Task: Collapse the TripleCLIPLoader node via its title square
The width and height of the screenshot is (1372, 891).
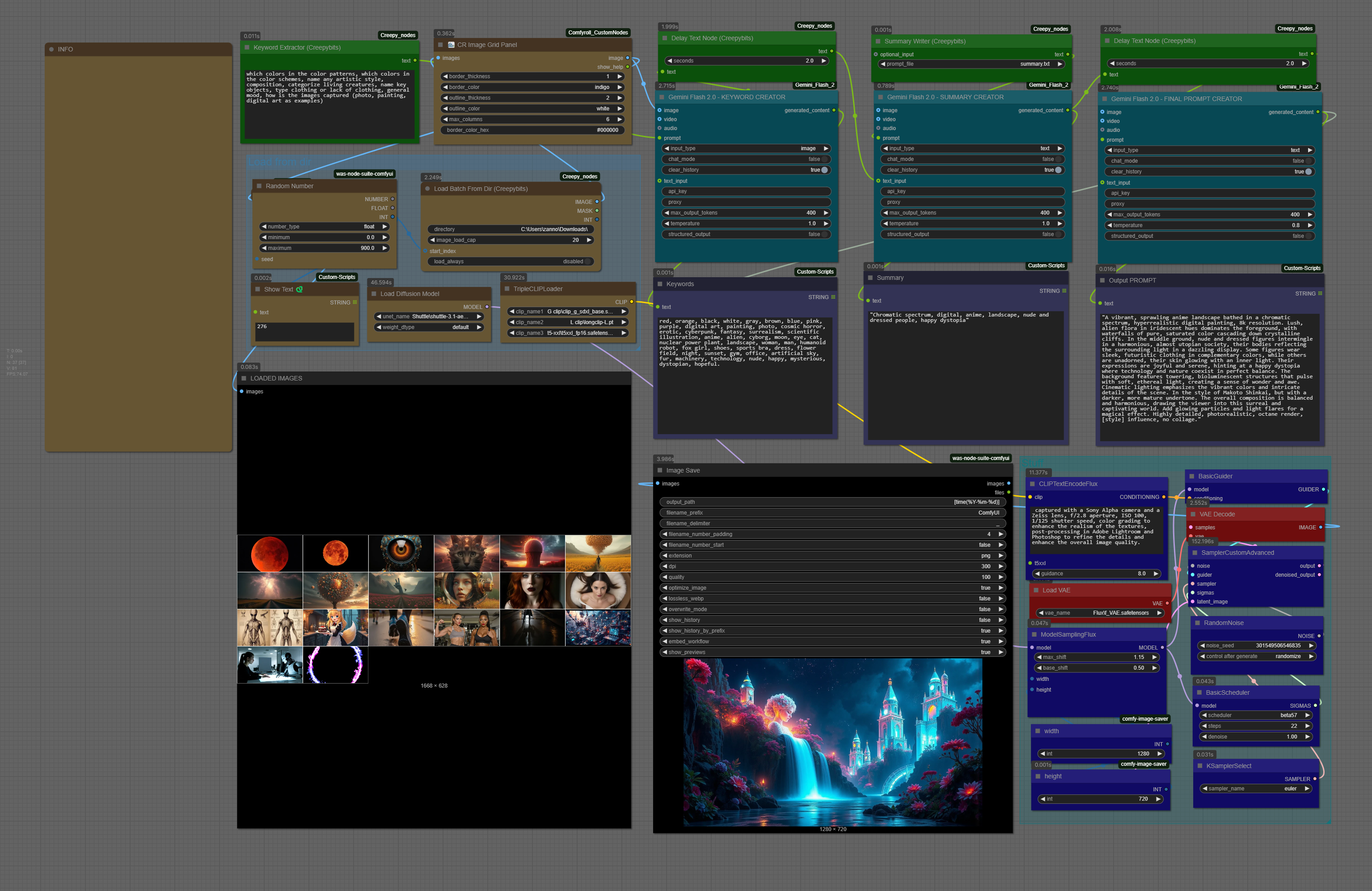Action: (x=507, y=289)
